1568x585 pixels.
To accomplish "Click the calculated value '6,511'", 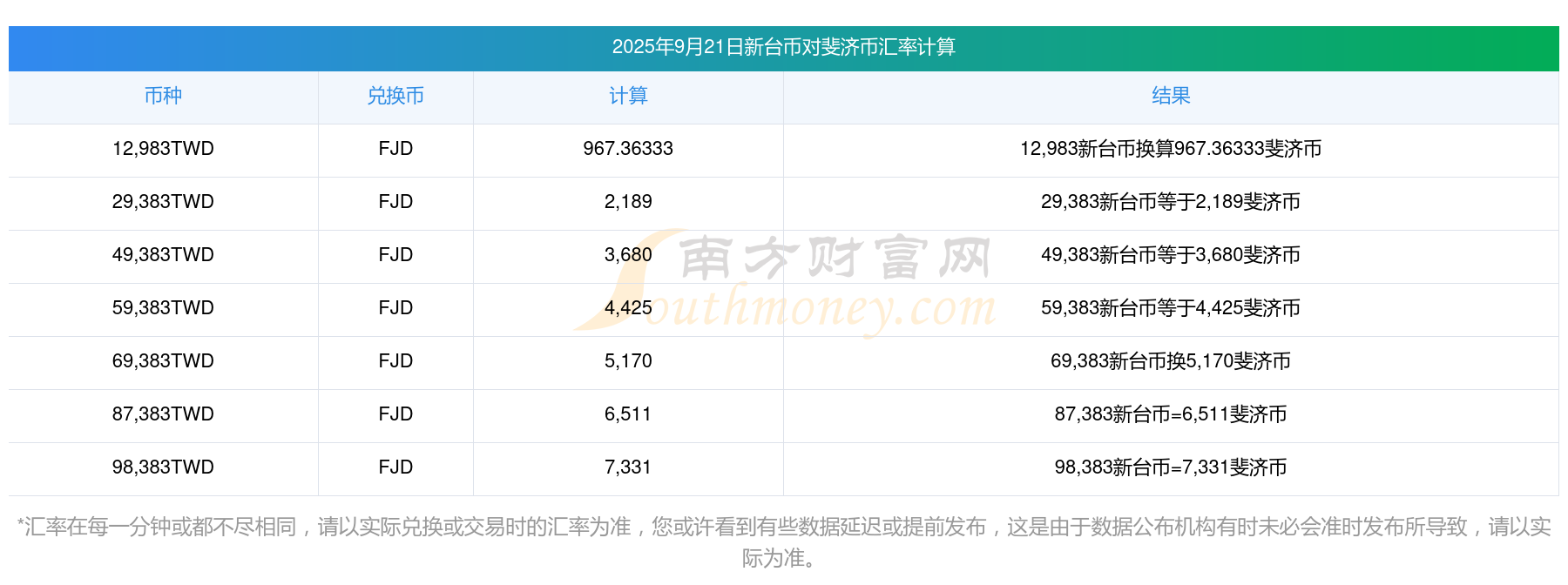I will coord(628,414).
